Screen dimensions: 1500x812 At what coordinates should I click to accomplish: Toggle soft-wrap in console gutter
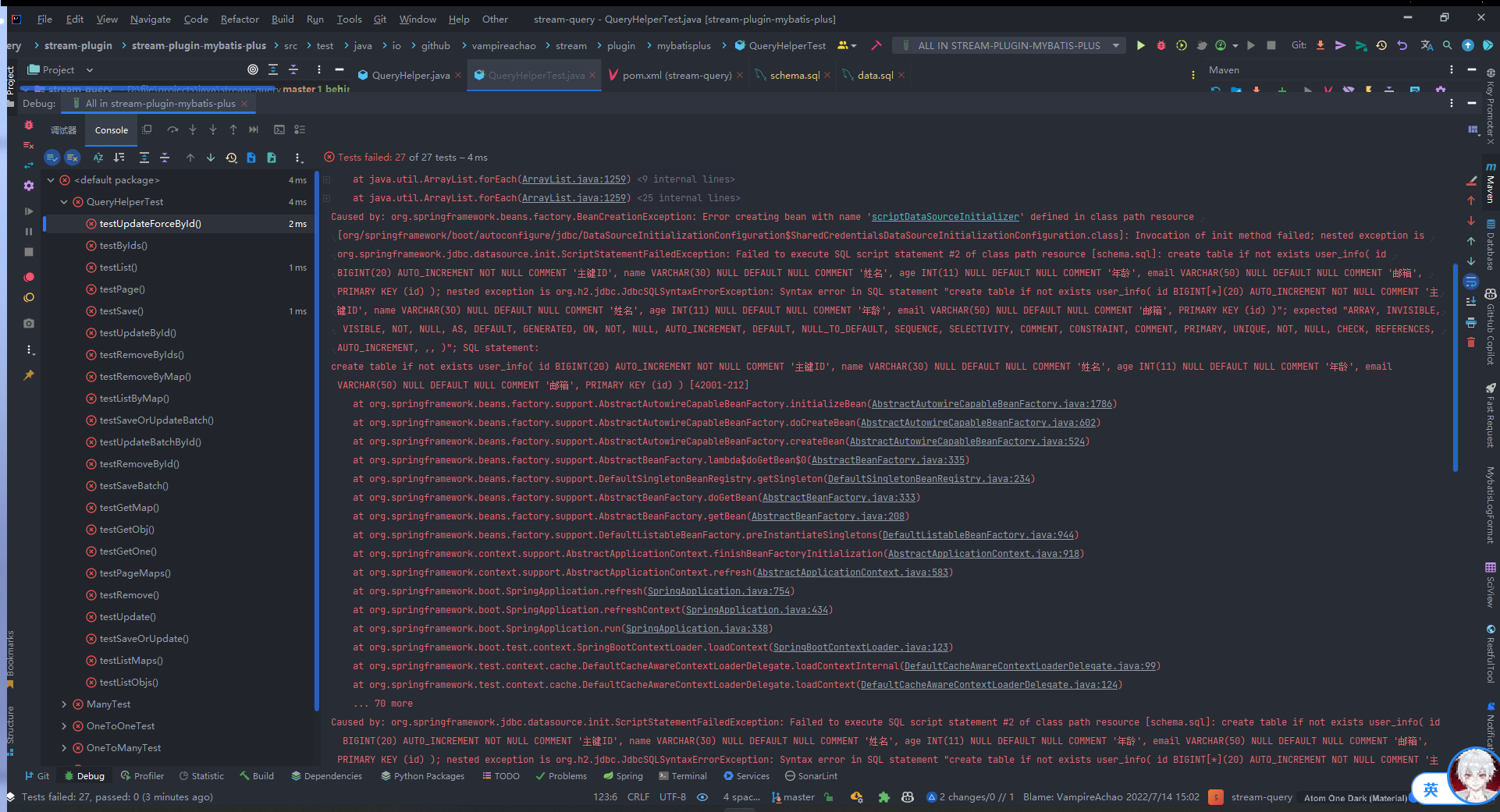[x=1470, y=282]
